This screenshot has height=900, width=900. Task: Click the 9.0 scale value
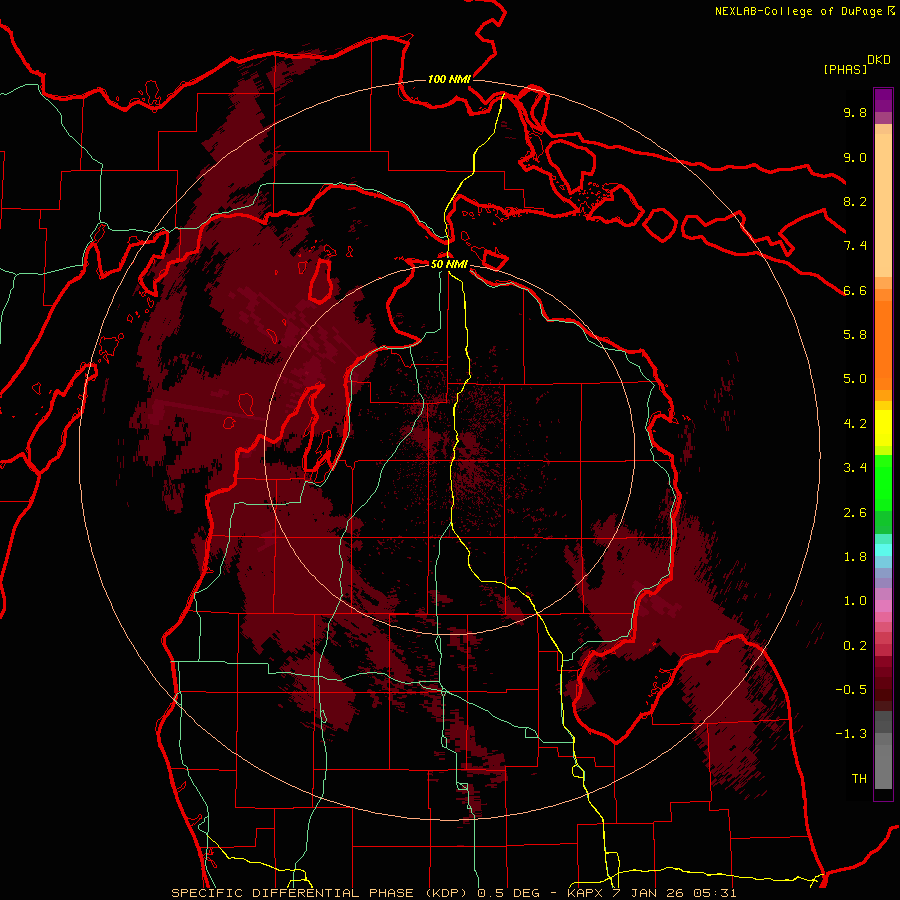pyautogui.click(x=855, y=157)
